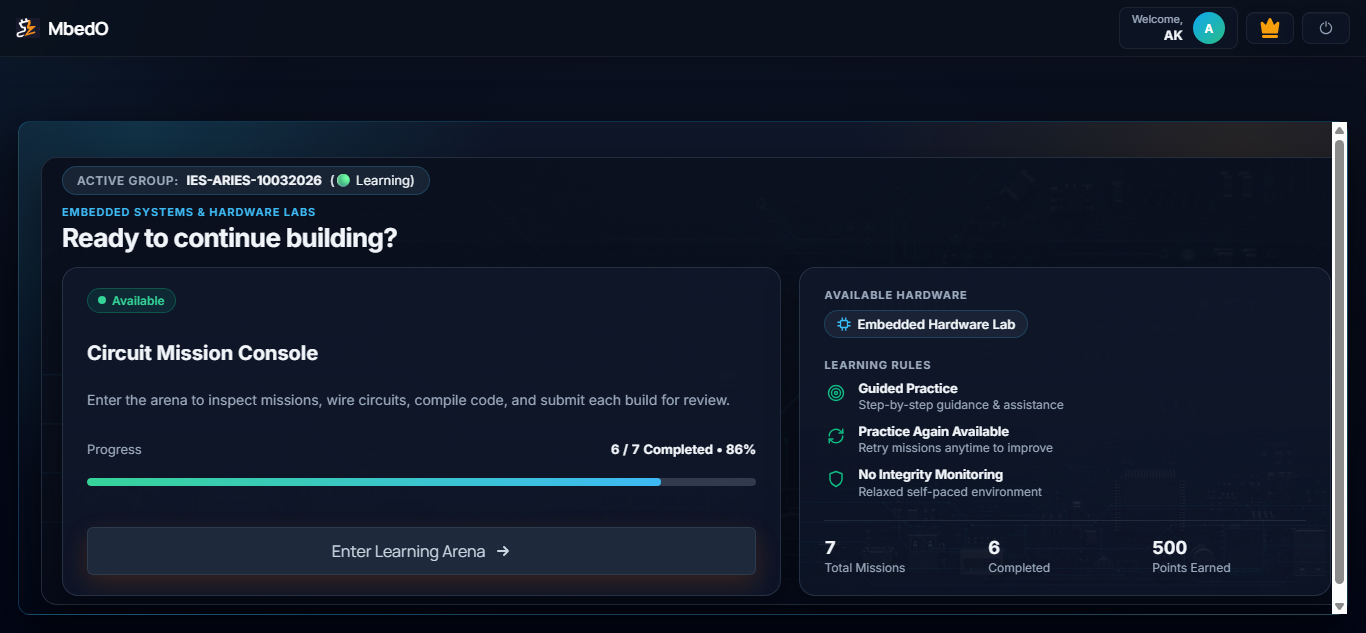The image size is (1366, 633).
Task: Click the "Circuit Mission Console" title
Action: point(203,353)
